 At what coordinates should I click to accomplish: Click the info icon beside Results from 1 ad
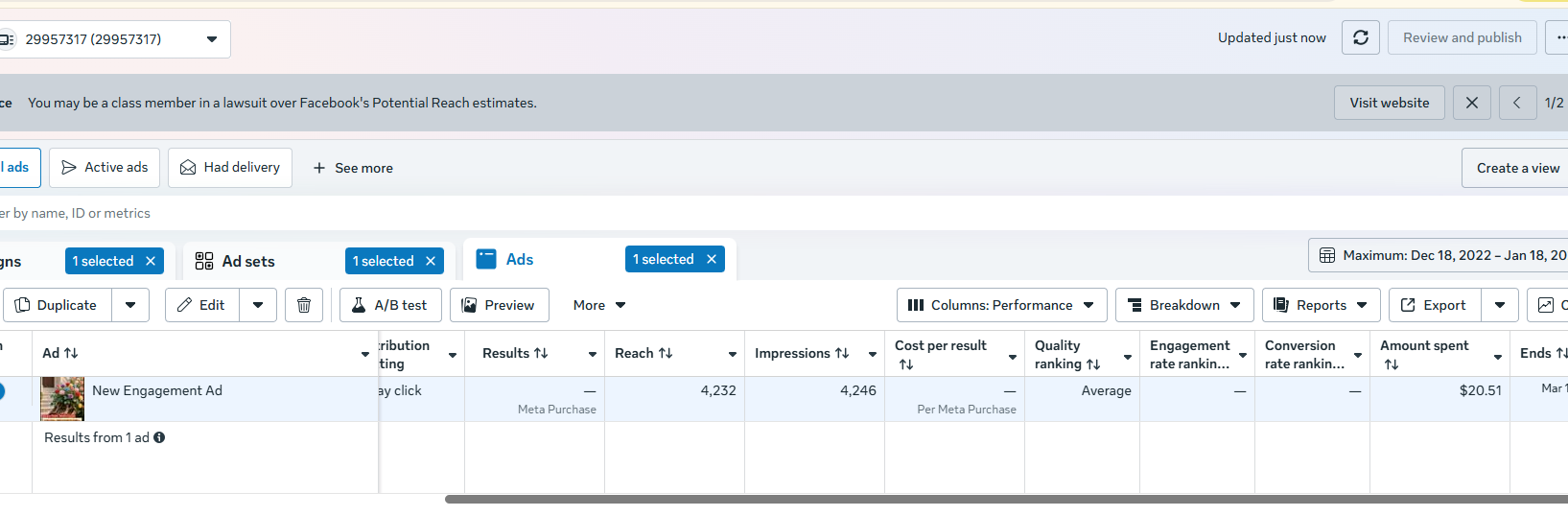(x=159, y=437)
